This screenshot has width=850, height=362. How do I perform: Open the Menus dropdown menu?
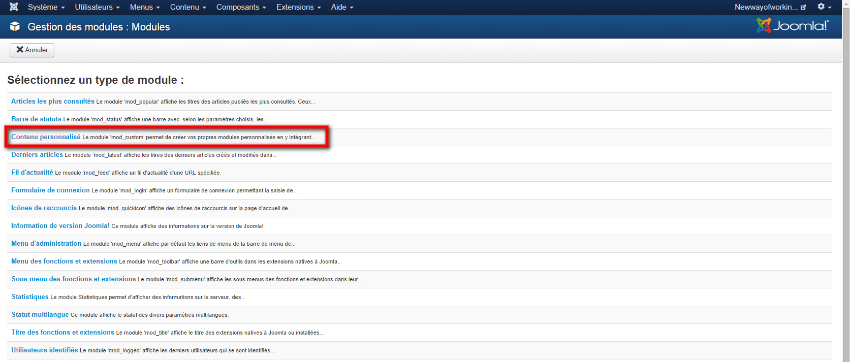(x=145, y=7)
